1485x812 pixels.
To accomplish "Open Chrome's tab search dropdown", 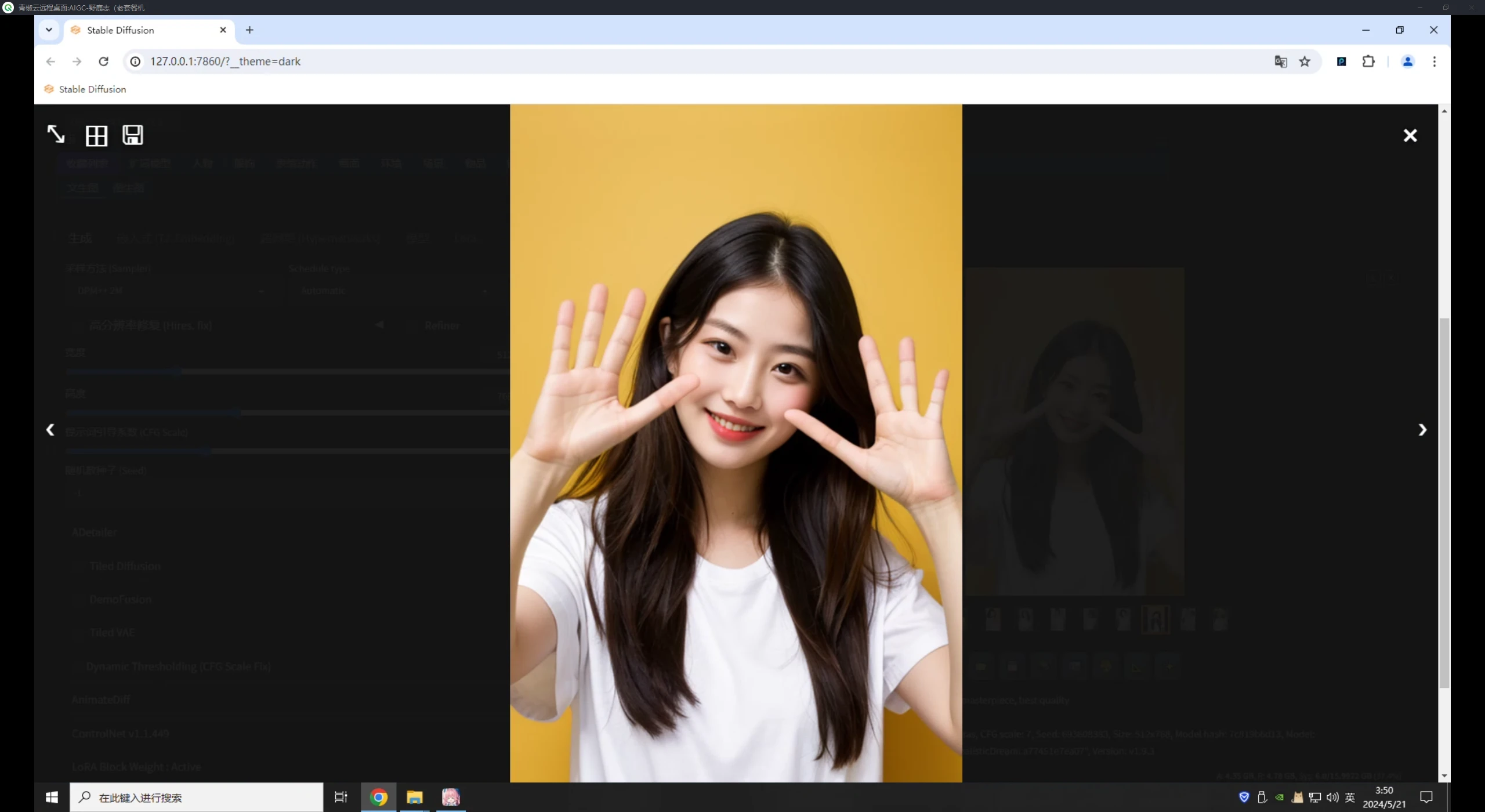I will 49,30.
